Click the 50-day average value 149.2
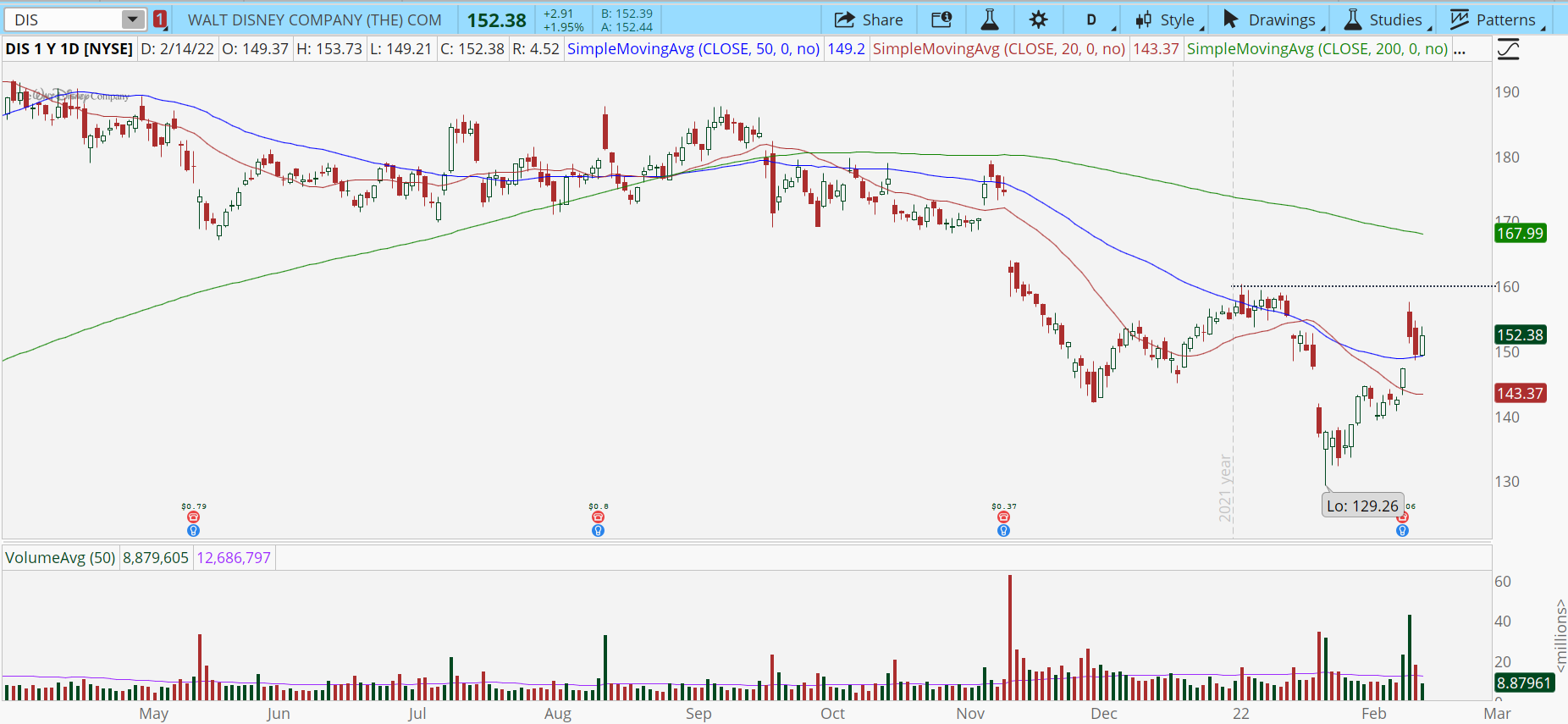Screen dimensions: 1568x724 [846, 49]
